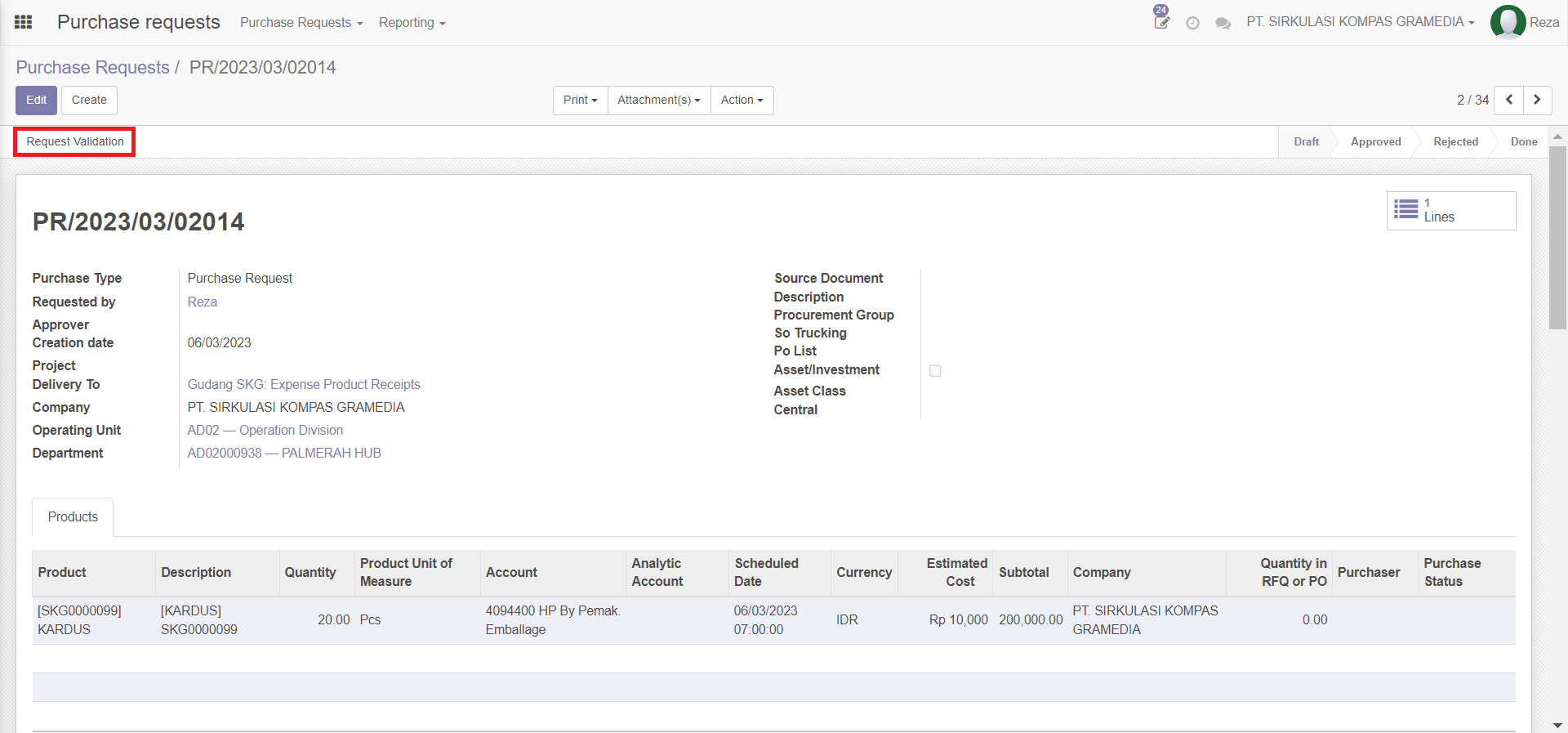Open AD02 — Operation Division link
The width and height of the screenshot is (1568, 733).
point(265,430)
